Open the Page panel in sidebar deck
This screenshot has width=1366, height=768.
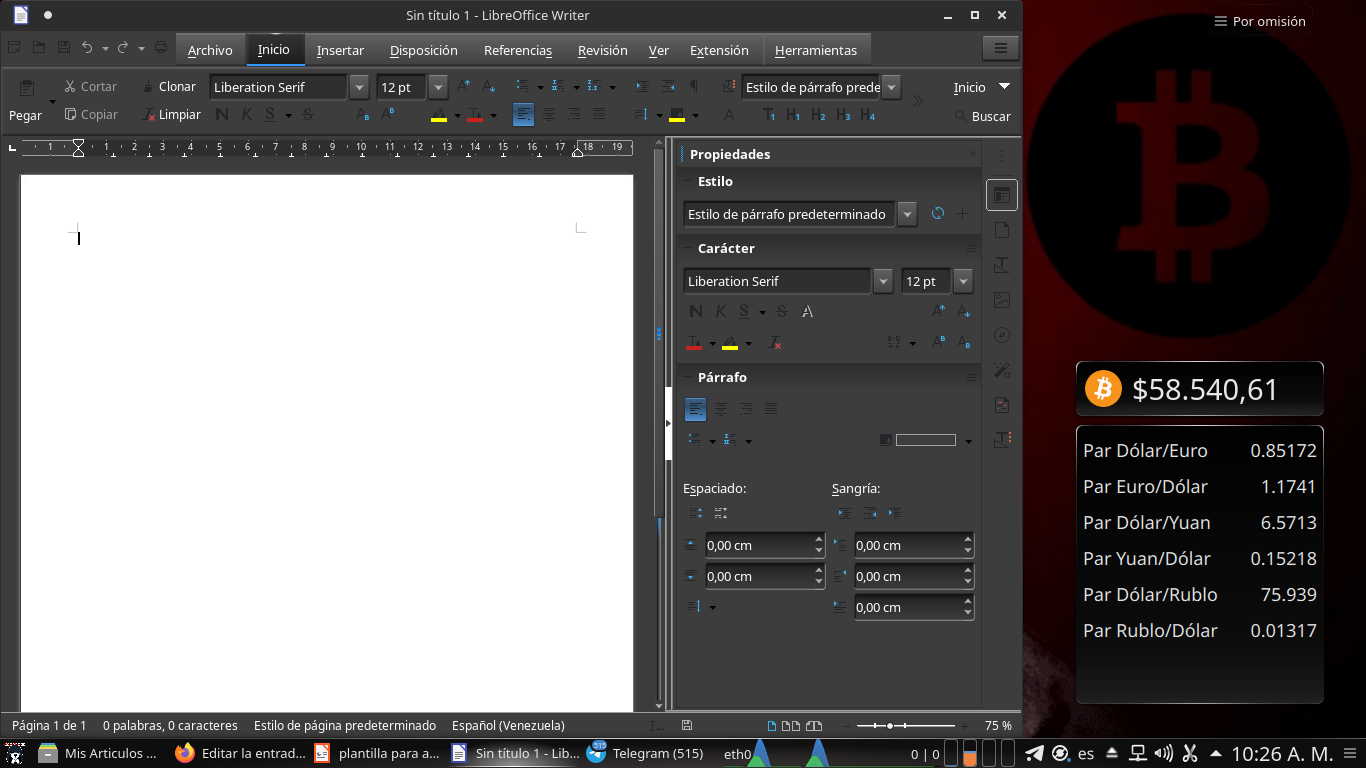(x=1002, y=231)
